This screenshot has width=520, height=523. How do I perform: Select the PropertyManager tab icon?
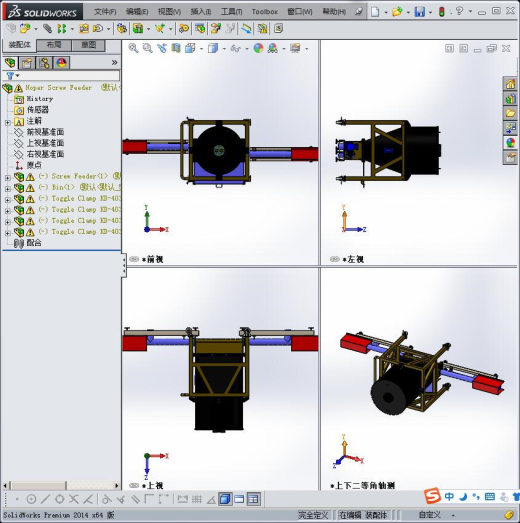pyautogui.click(x=27, y=63)
